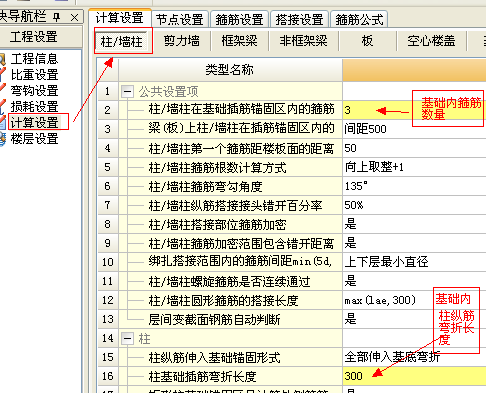Click the 楼层设置 icon
This screenshot has height=393, width=486.
click(3, 139)
